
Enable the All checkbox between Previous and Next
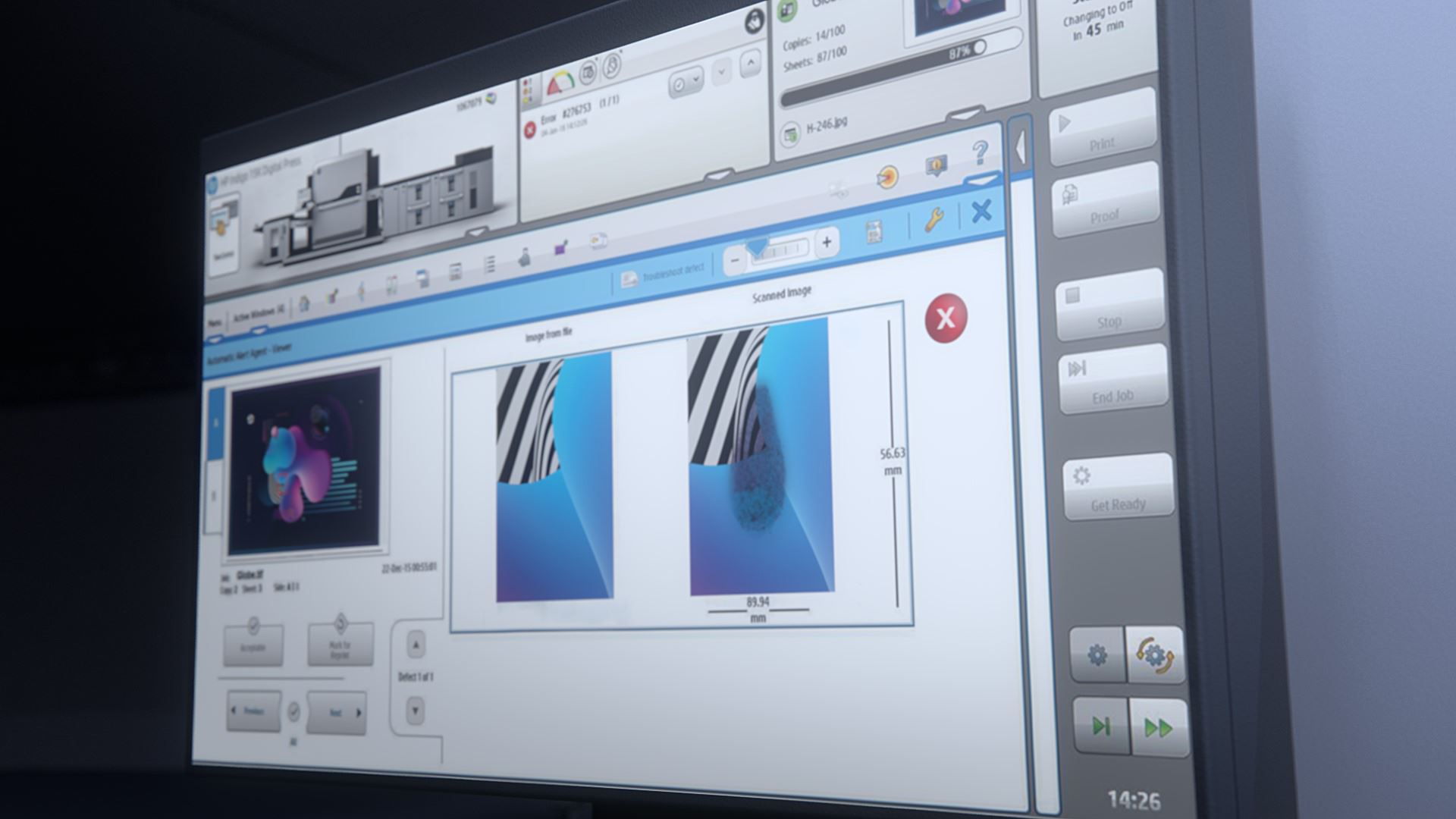pyautogui.click(x=294, y=711)
